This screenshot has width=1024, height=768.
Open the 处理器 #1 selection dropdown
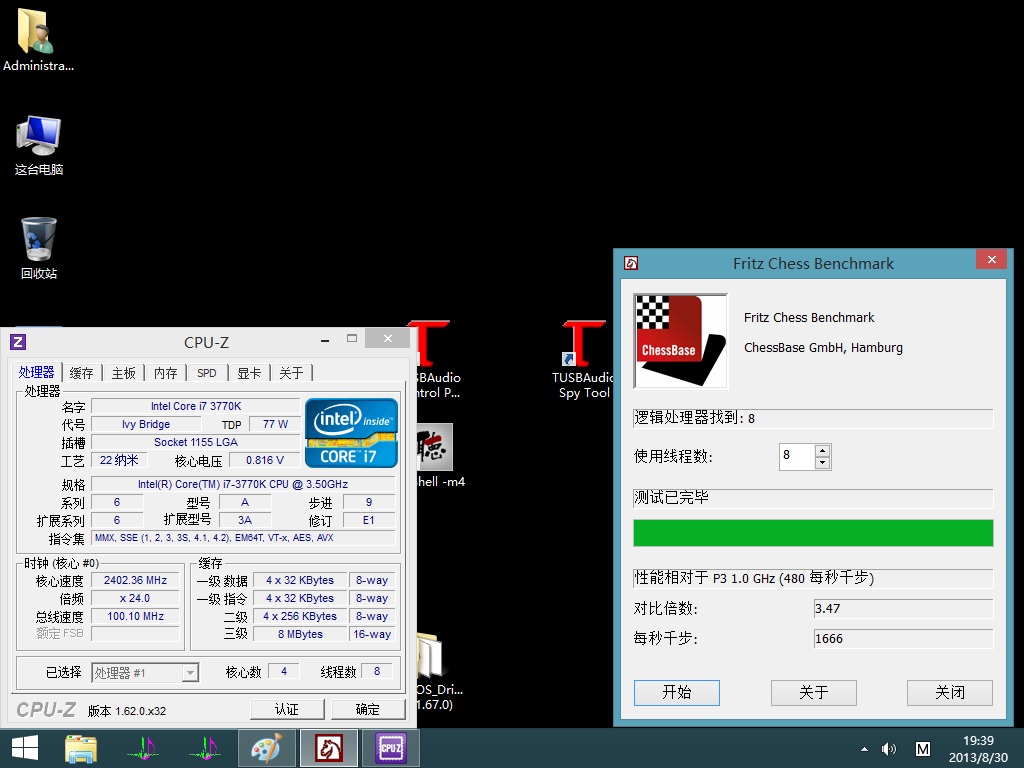(145, 673)
